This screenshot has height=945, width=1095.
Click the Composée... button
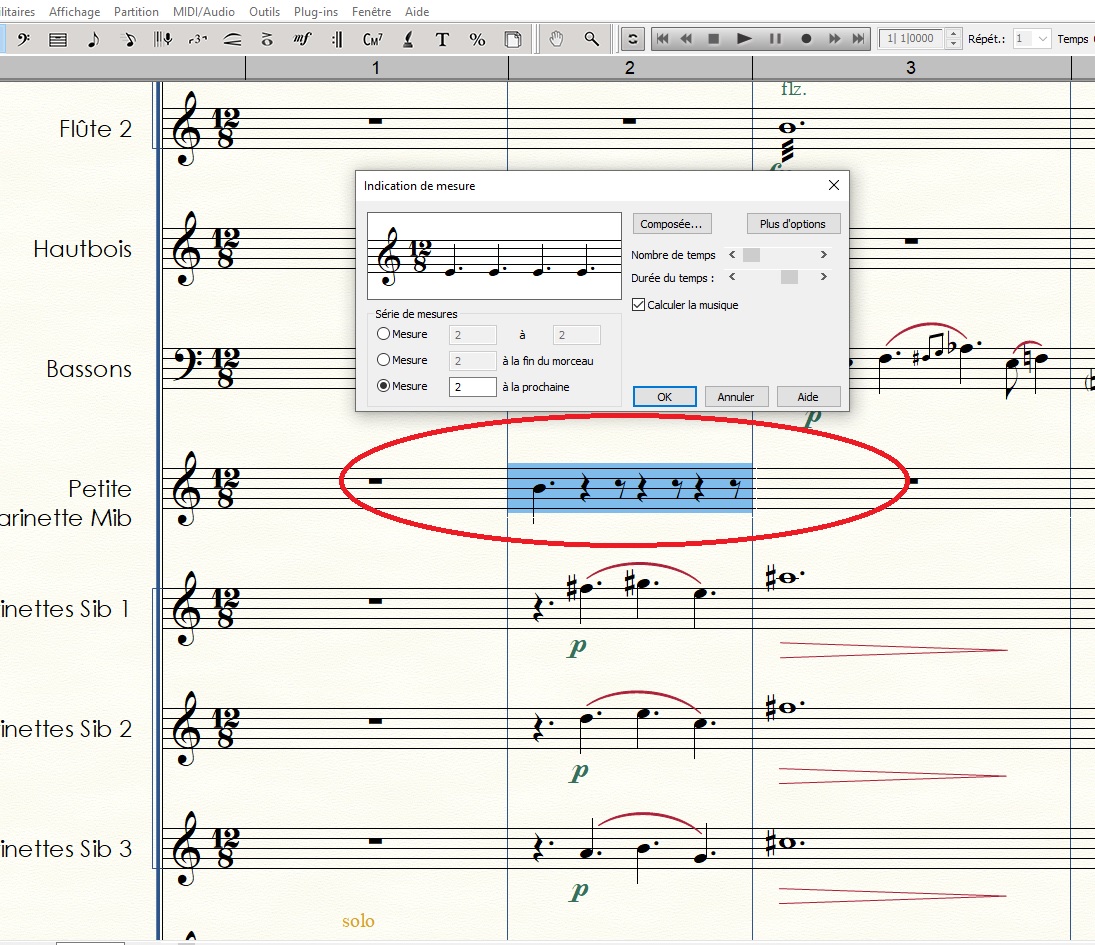tap(671, 224)
